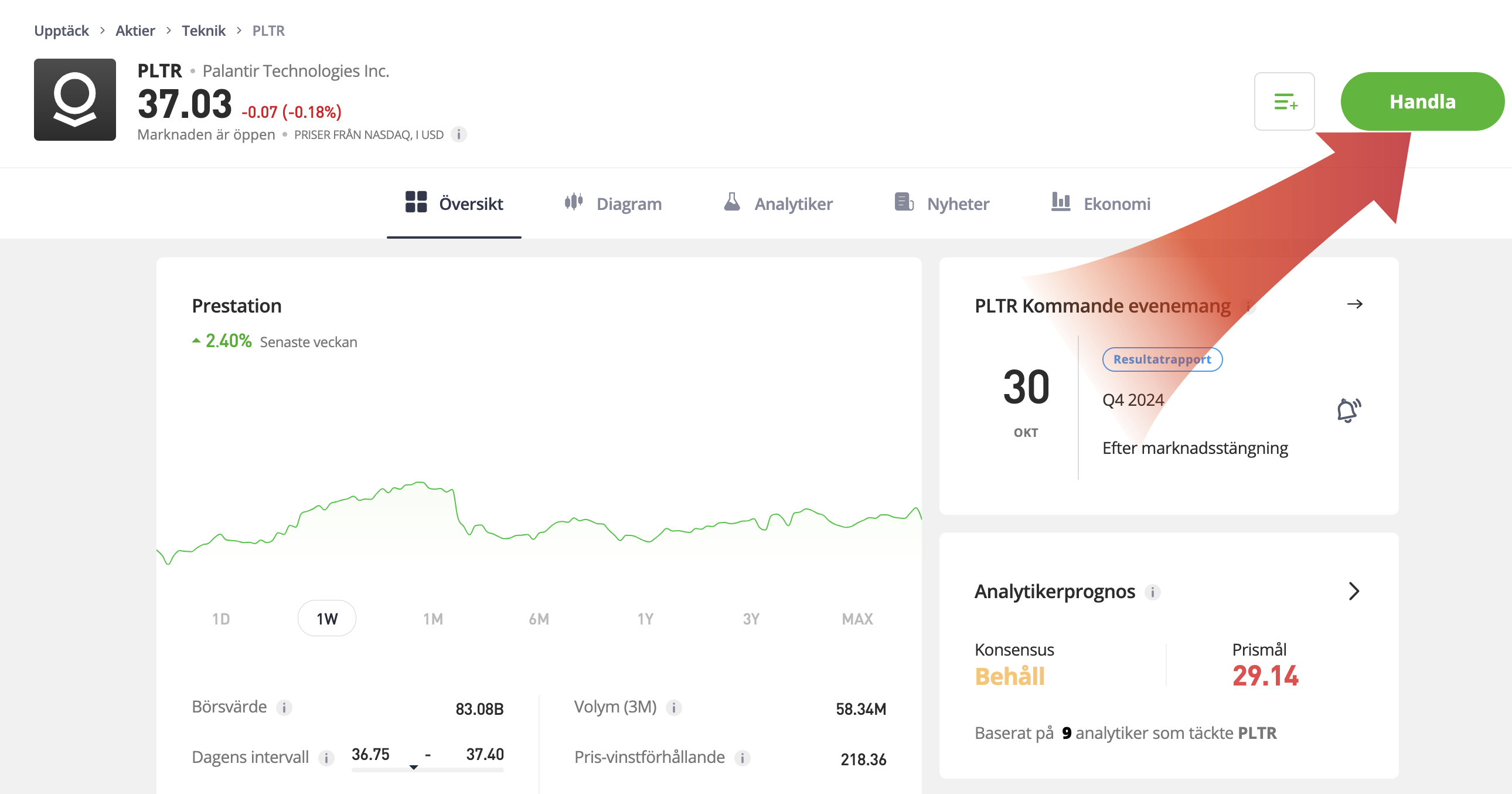This screenshot has width=1512, height=794.
Task: Select the 1D chart range
Action: pos(221,619)
